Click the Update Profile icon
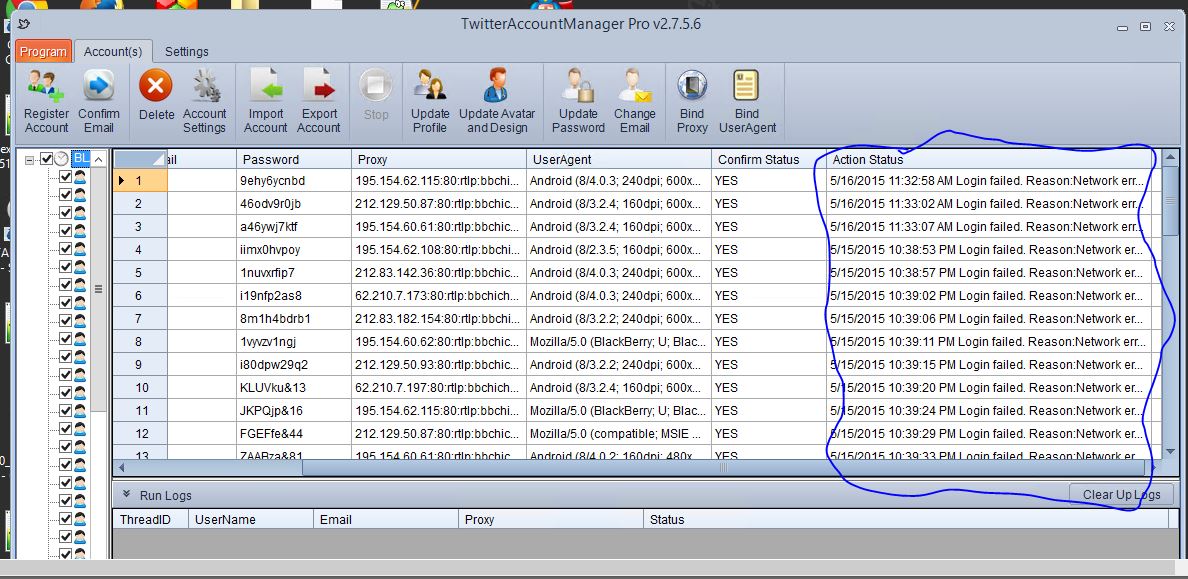The width and height of the screenshot is (1188, 579). click(430, 86)
